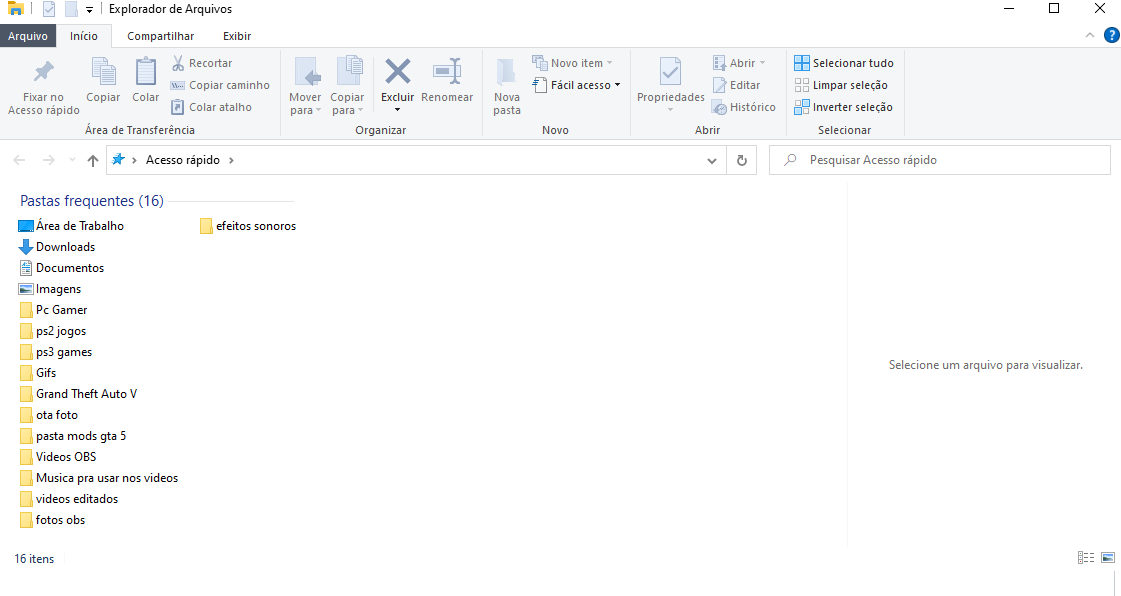Refresh the Acesso rápido view
This screenshot has height=596, width=1121.
pyautogui.click(x=741, y=160)
